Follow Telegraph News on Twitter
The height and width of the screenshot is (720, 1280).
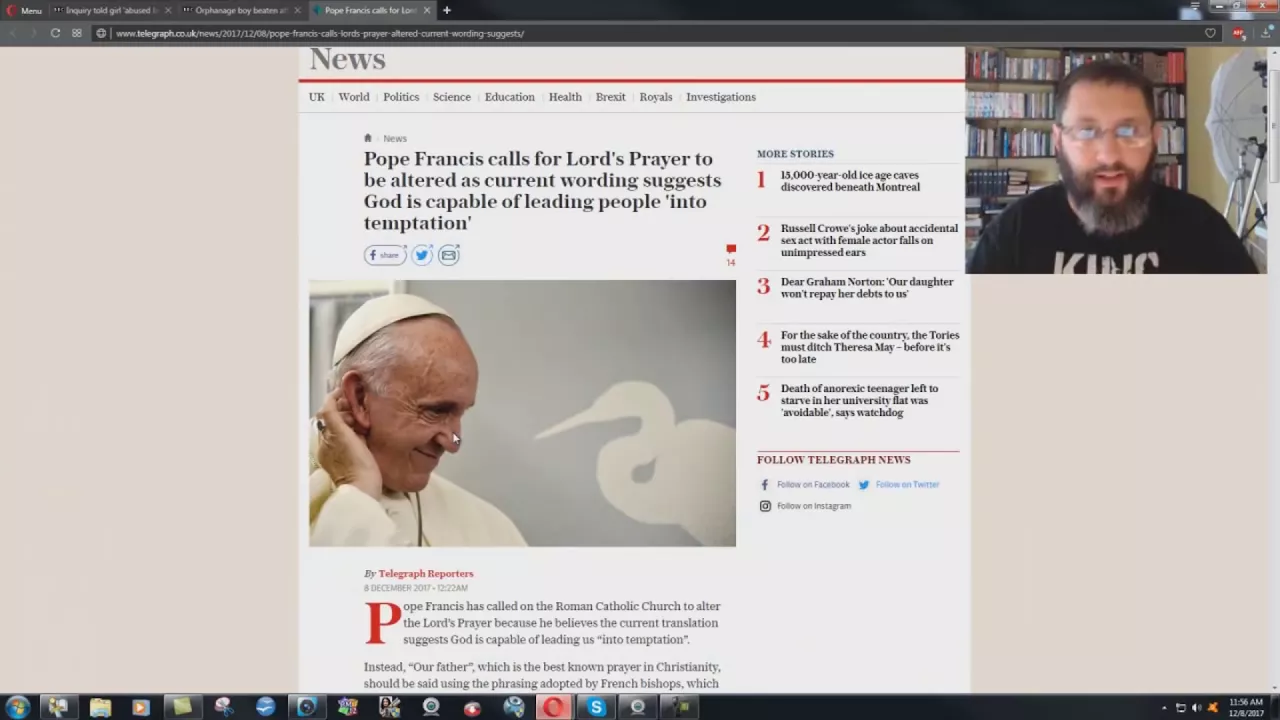899,485
